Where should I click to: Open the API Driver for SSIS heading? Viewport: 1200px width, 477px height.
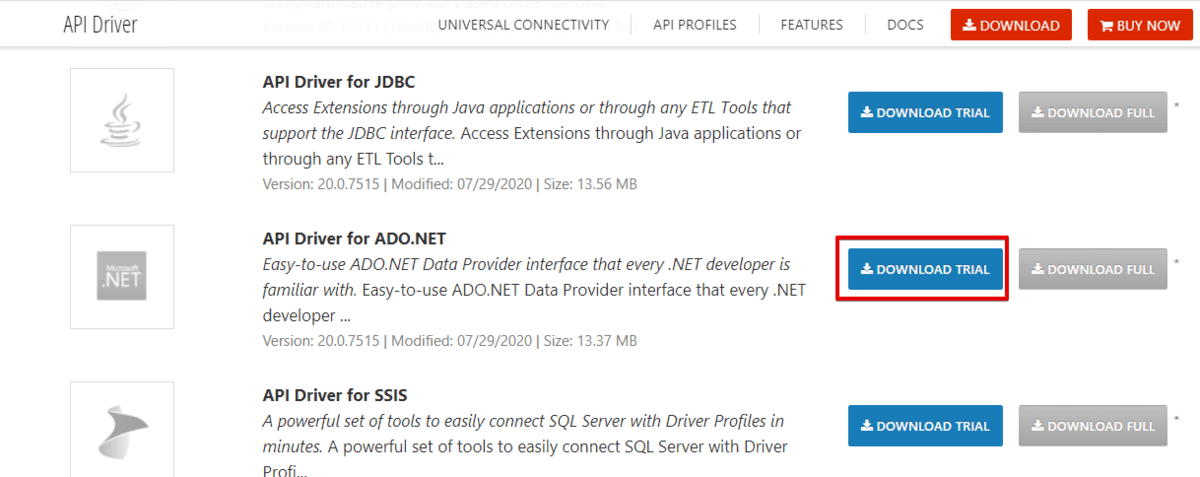(x=335, y=395)
